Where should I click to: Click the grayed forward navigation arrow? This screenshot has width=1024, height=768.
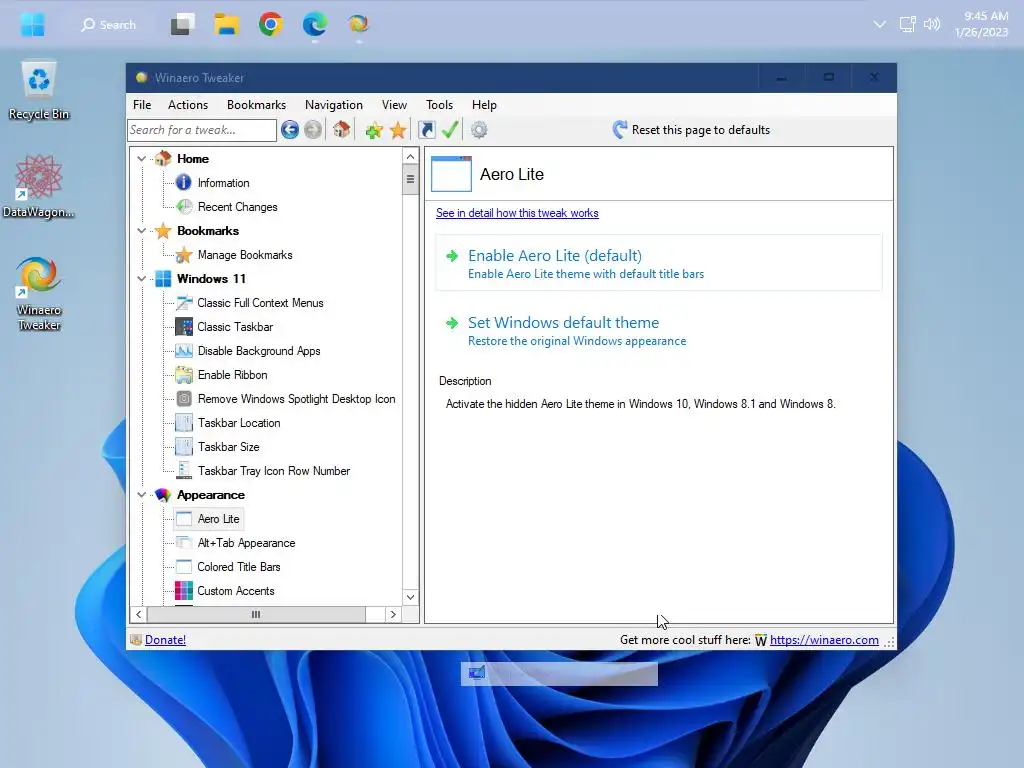coord(313,130)
